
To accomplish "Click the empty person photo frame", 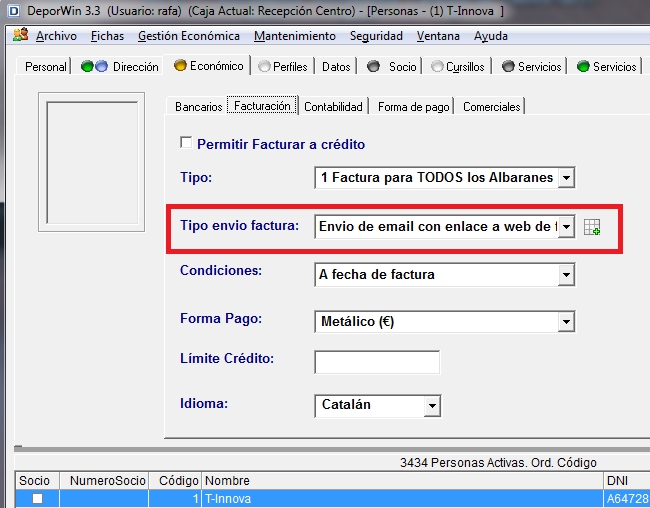I will [92, 162].
